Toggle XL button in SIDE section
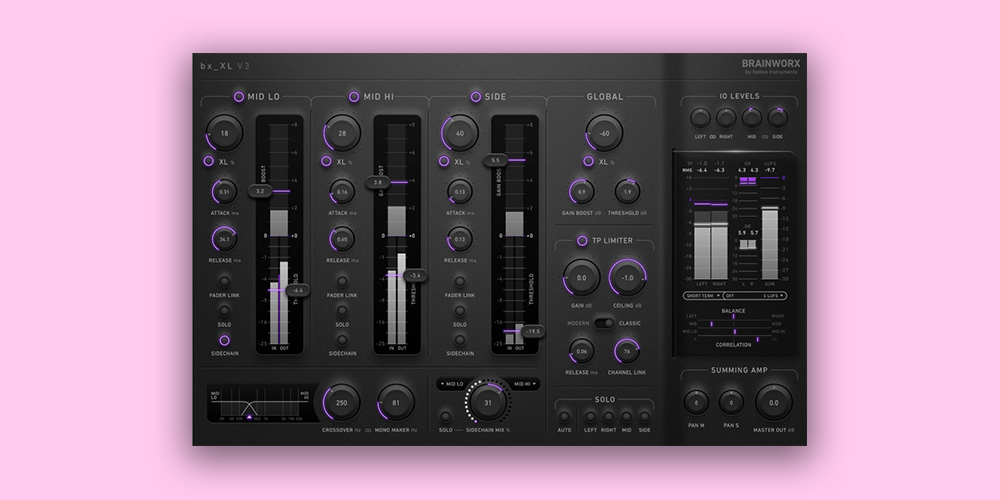The image size is (1000, 500). 444,161
